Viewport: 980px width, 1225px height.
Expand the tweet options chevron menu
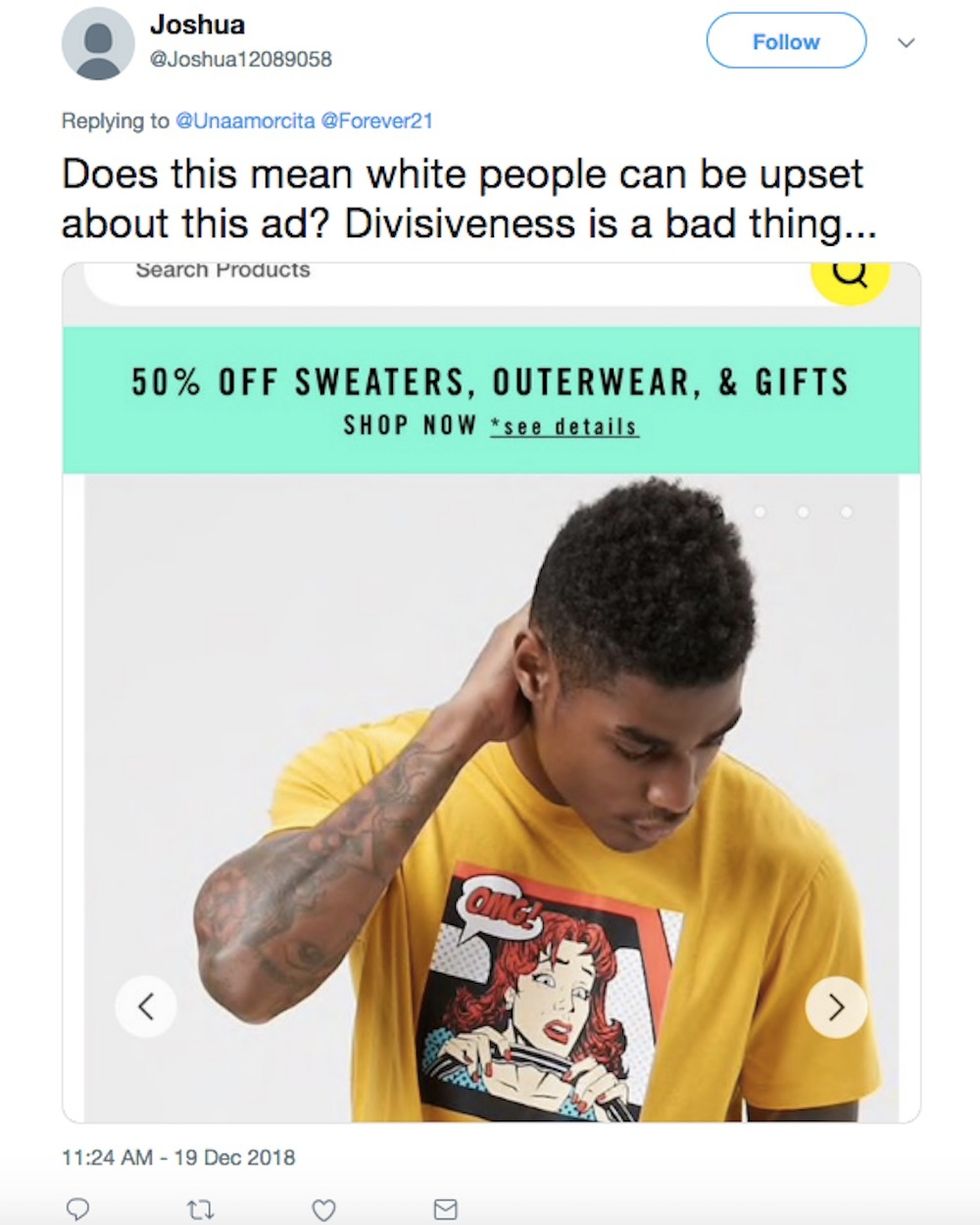(x=906, y=43)
